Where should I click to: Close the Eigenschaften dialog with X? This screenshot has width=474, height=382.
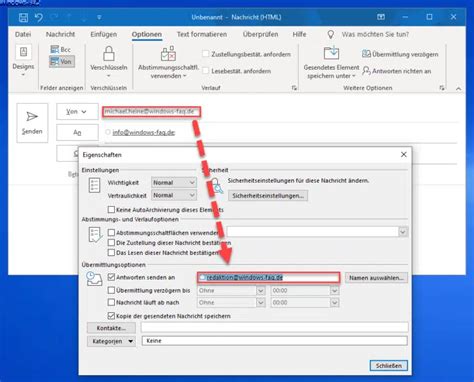point(404,155)
